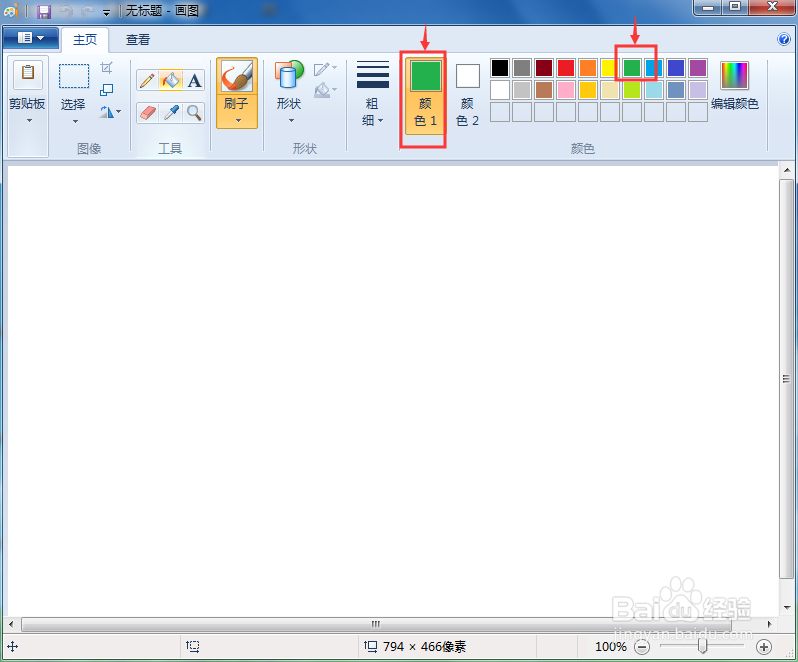Open the Rotate dropdown arrow
The image size is (798, 662).
(119, 111)
